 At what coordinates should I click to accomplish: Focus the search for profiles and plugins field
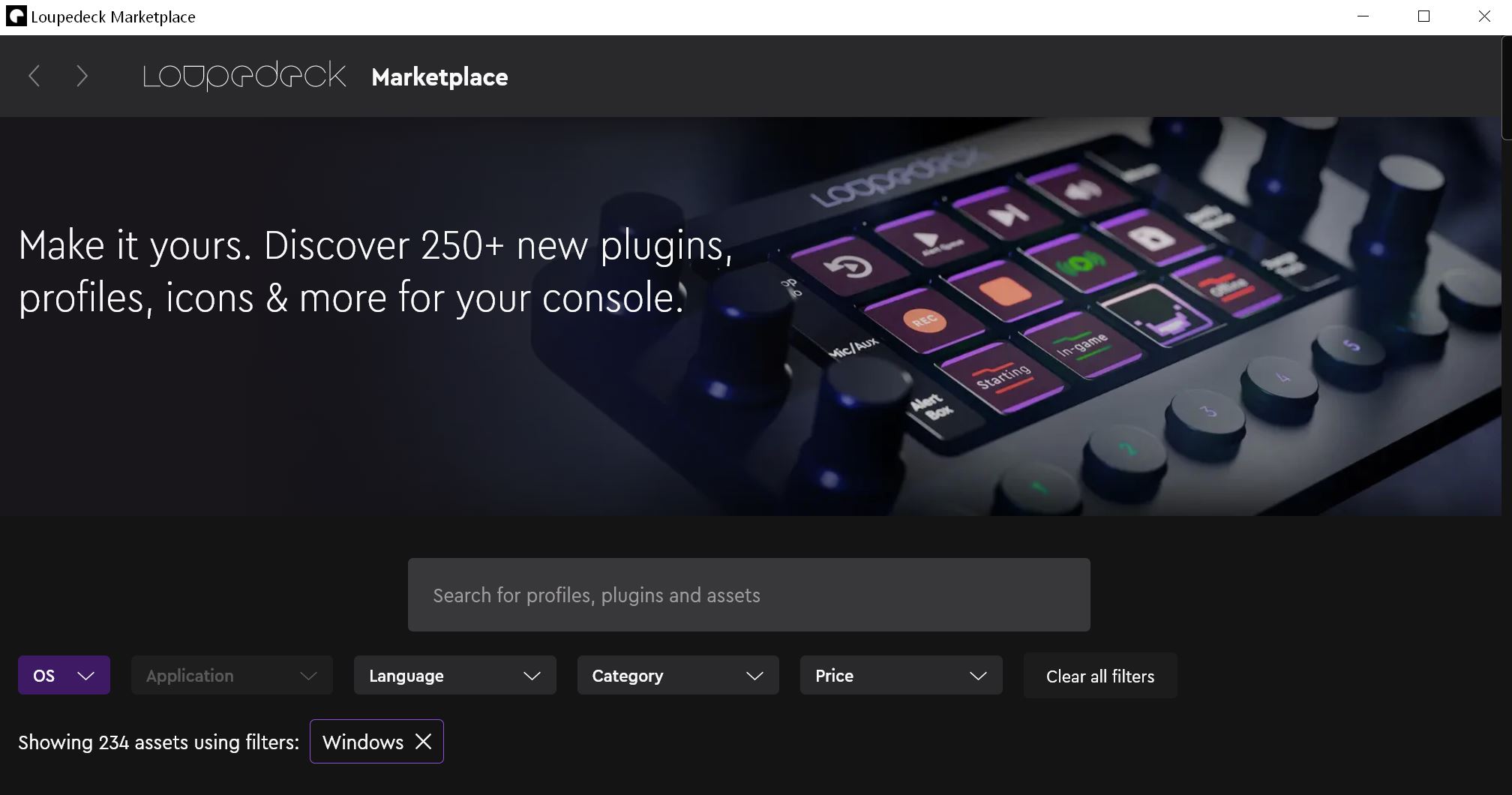748,595
